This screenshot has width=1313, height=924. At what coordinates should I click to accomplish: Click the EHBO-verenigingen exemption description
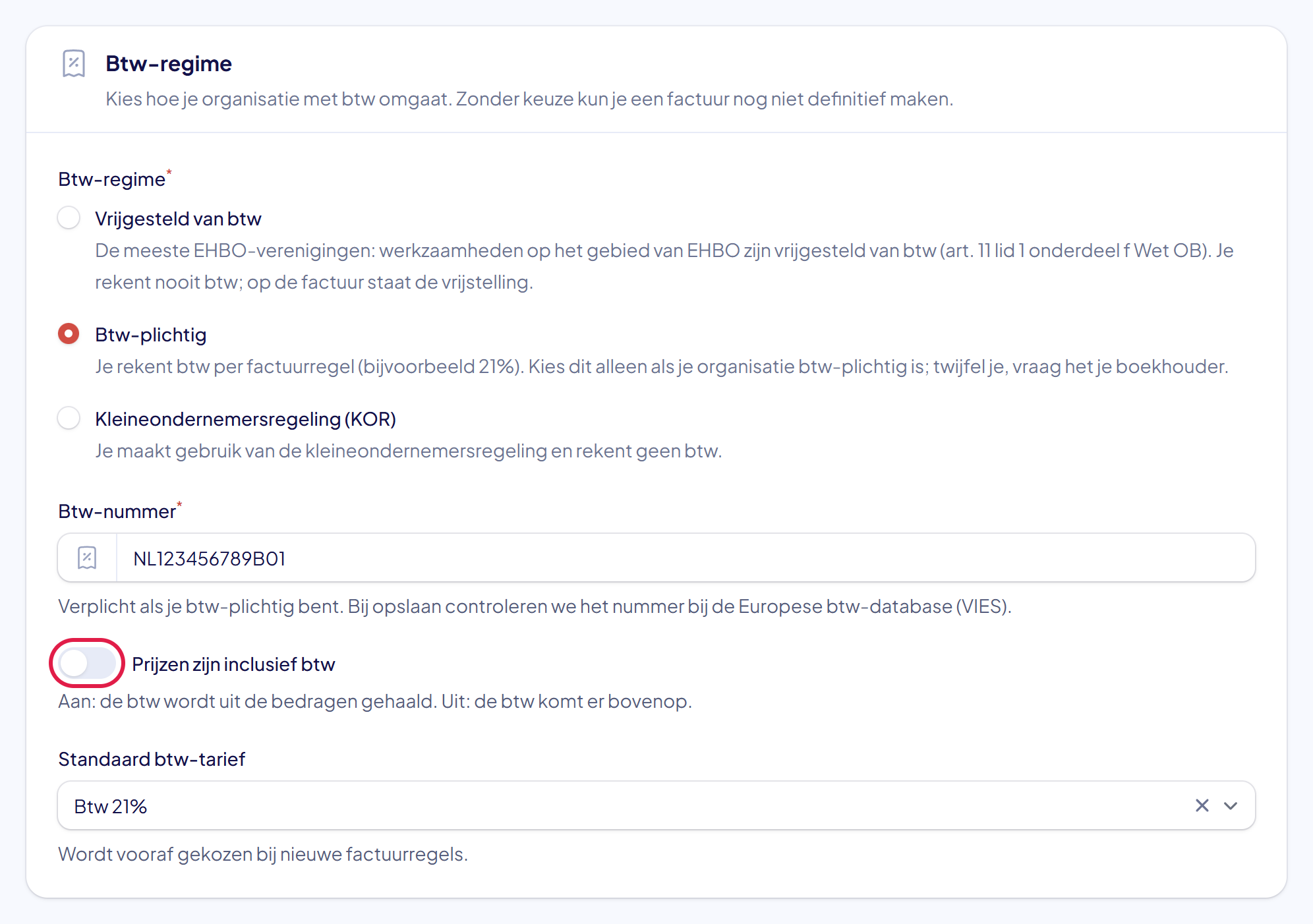(x=664, y=266)
